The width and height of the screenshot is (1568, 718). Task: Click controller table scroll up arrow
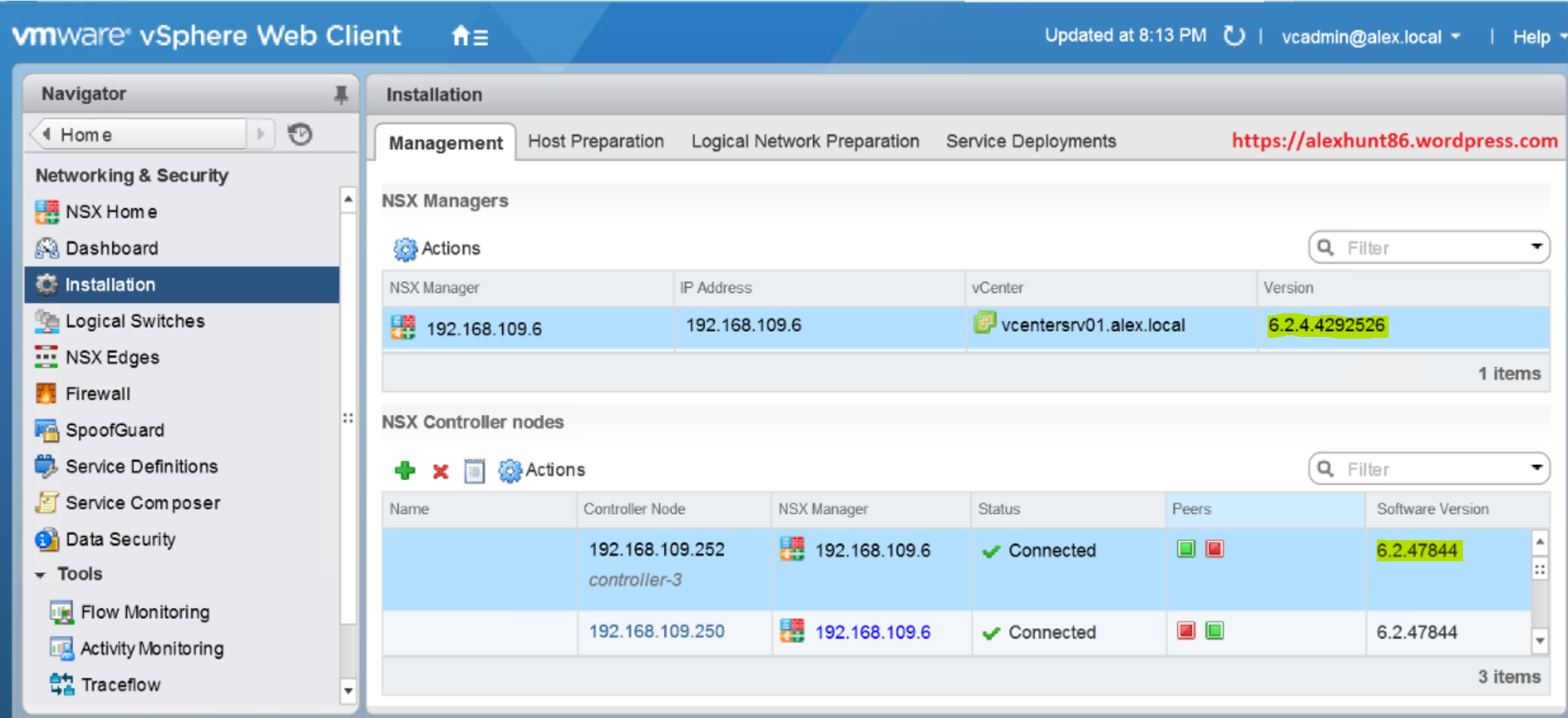pos(1540,541)
